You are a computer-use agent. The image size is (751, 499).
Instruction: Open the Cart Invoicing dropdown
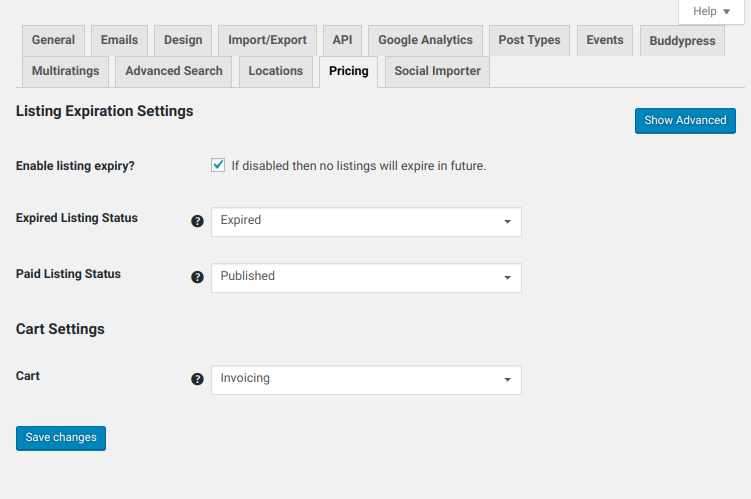[x=366, y=380]
